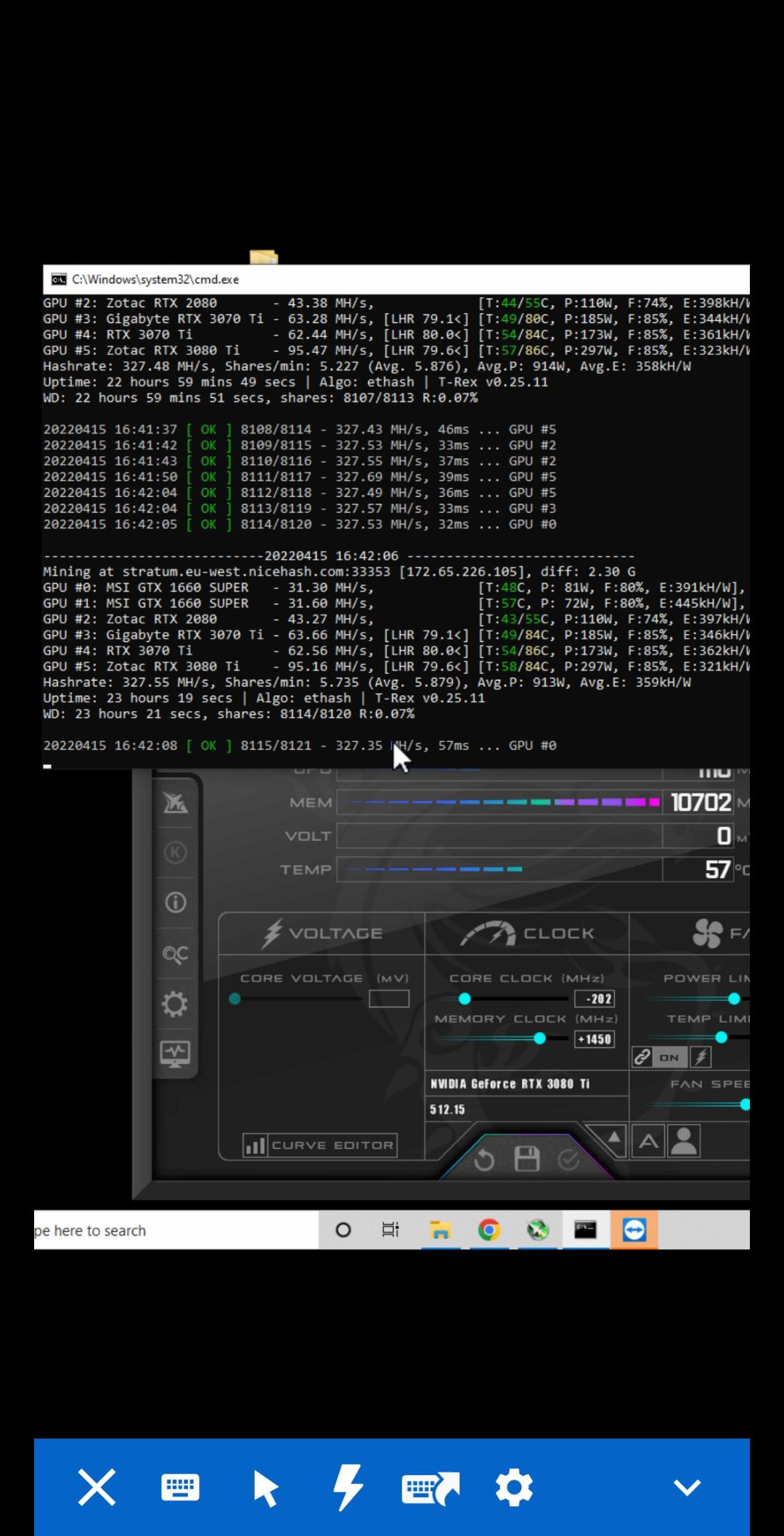Click the VOLT value 0 readout
The height and width of the screenshot is (1536, 784).
[x=724, y=836]
